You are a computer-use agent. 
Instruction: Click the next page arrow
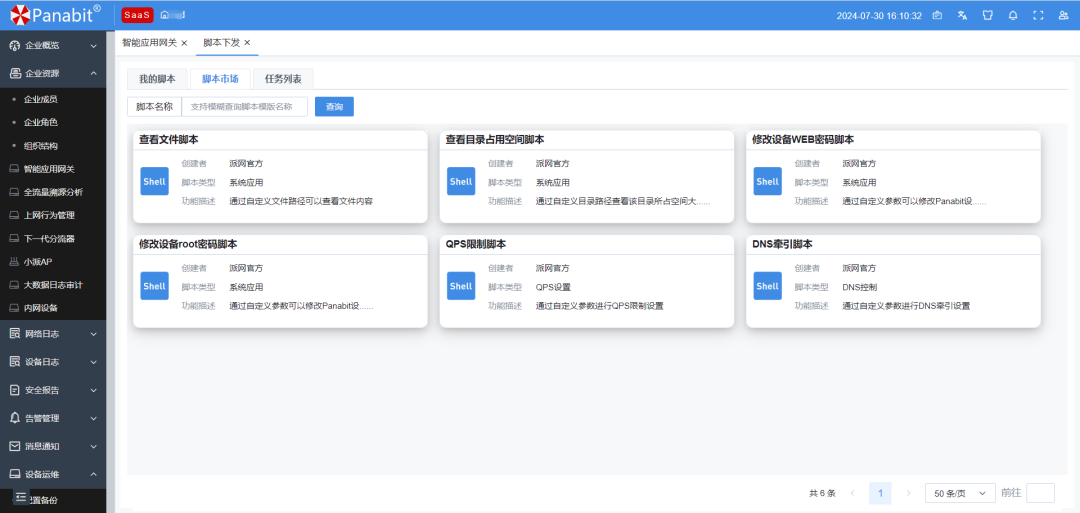tap(908, 493)
